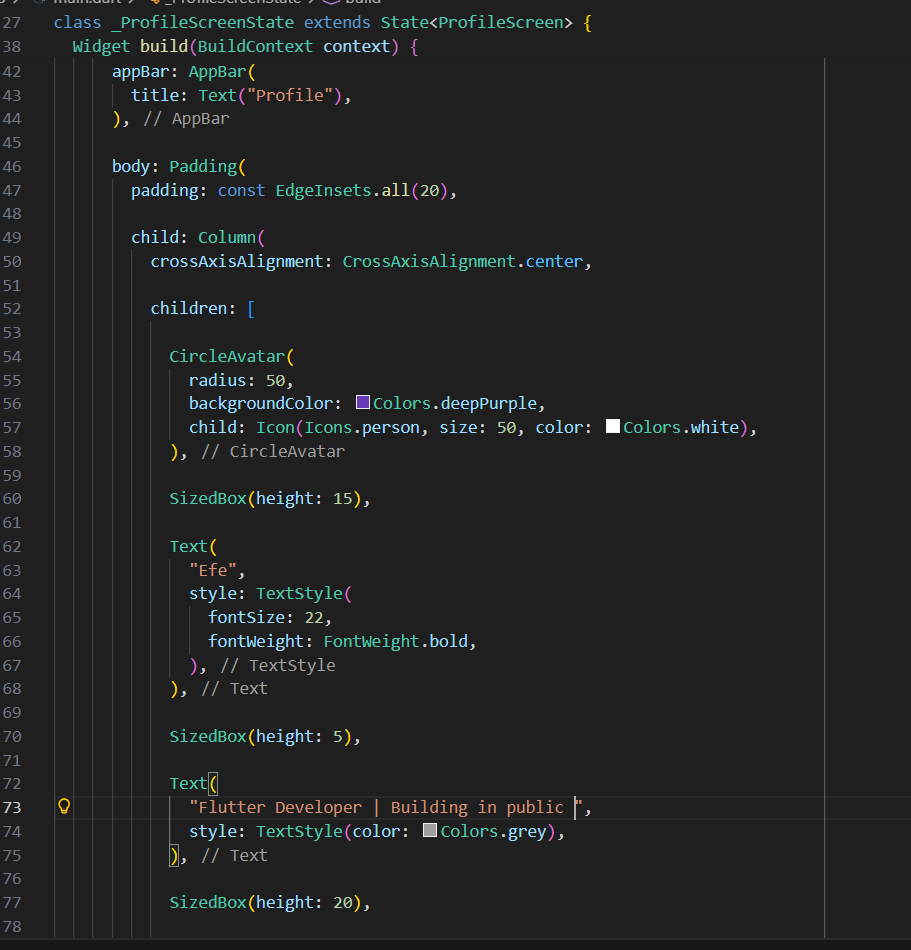This screenshot has height=950, width=911.
Task: Click State<ProfileScreen> in class declaration
Action: pyautogui.click(x=476, y=22)
